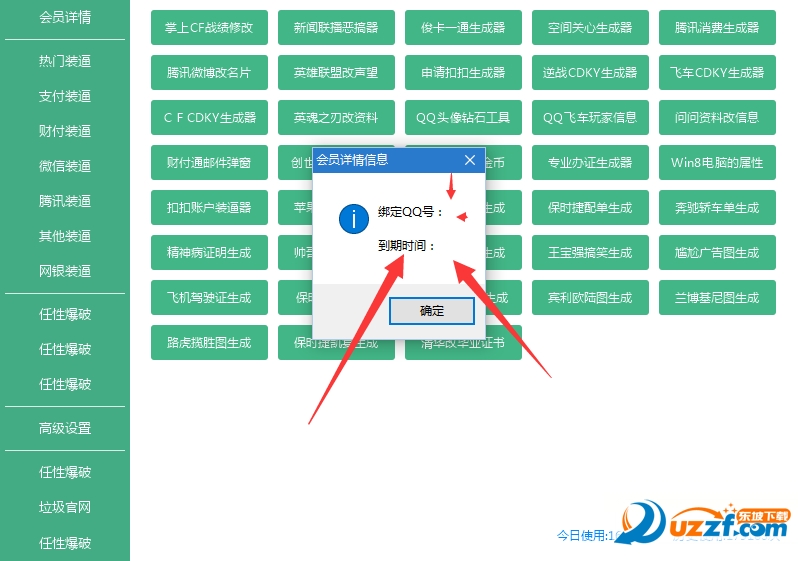Viewport: 798px width, 561px height.
Task: Click the 会员详情信息 dialog title bar
Action: [x=398, y=160]
